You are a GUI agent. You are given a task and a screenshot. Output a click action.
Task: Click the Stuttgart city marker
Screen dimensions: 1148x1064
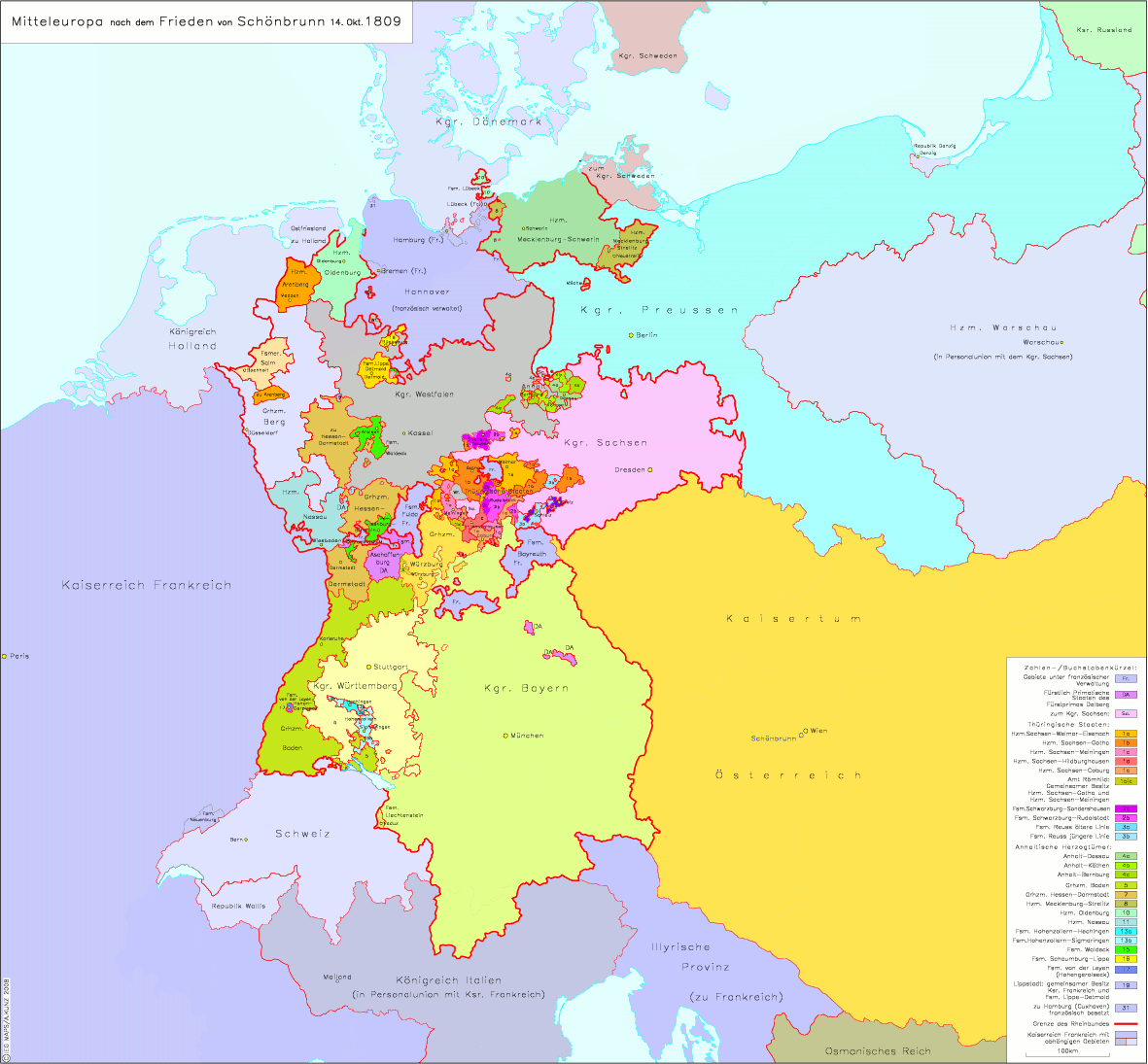[x=368, y=668]
